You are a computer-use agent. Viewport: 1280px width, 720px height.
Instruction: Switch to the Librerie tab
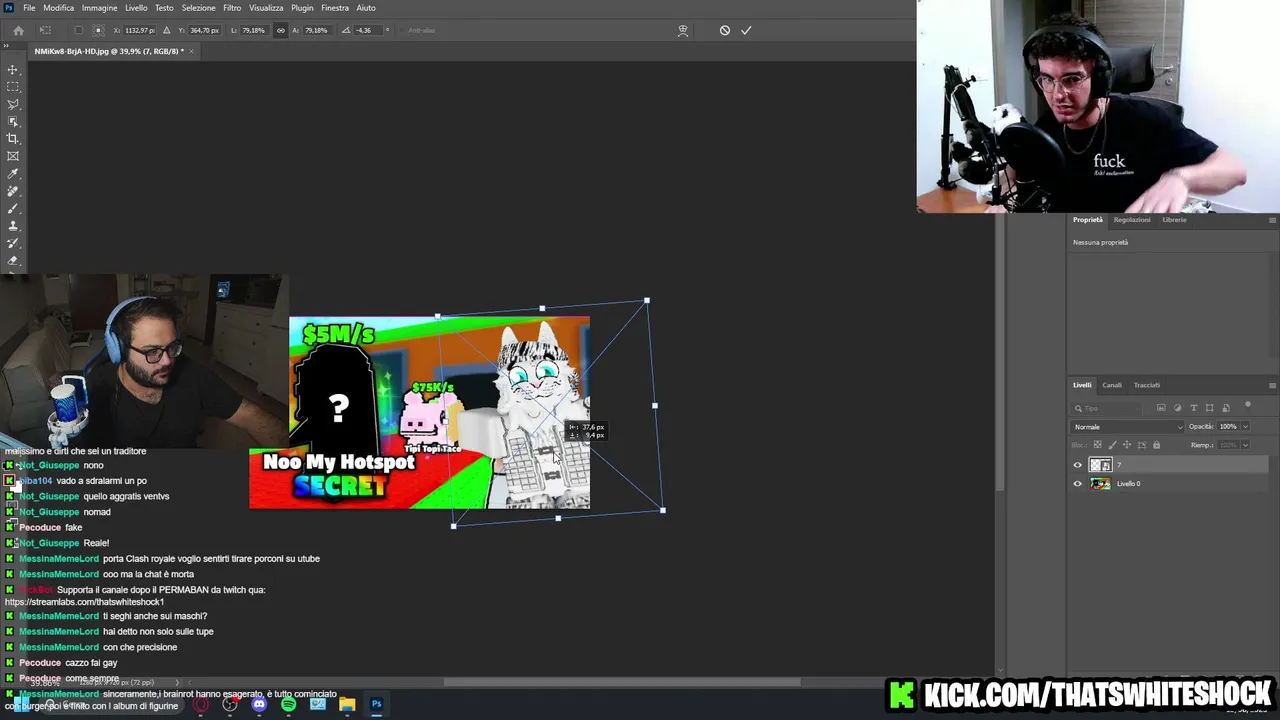pos(1174,220)
